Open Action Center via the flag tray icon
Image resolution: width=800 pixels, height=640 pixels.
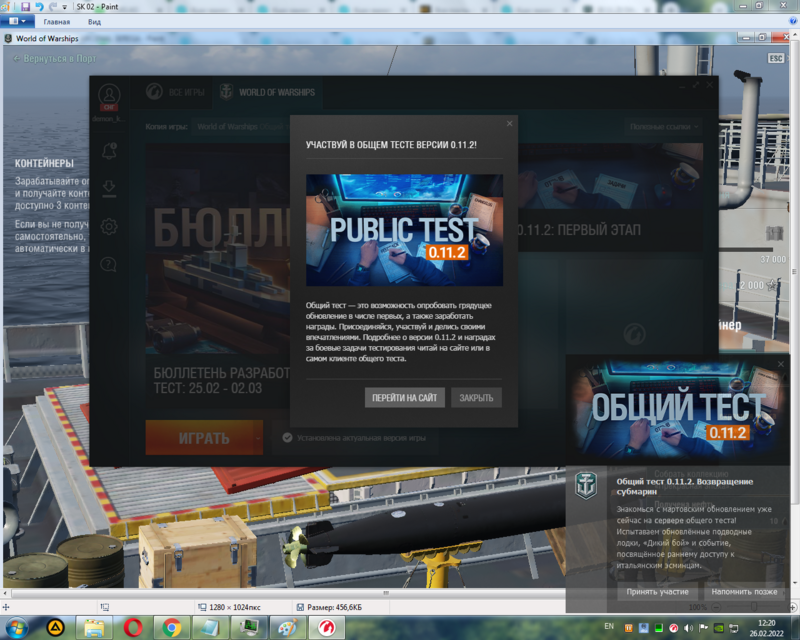click(703, 628)
